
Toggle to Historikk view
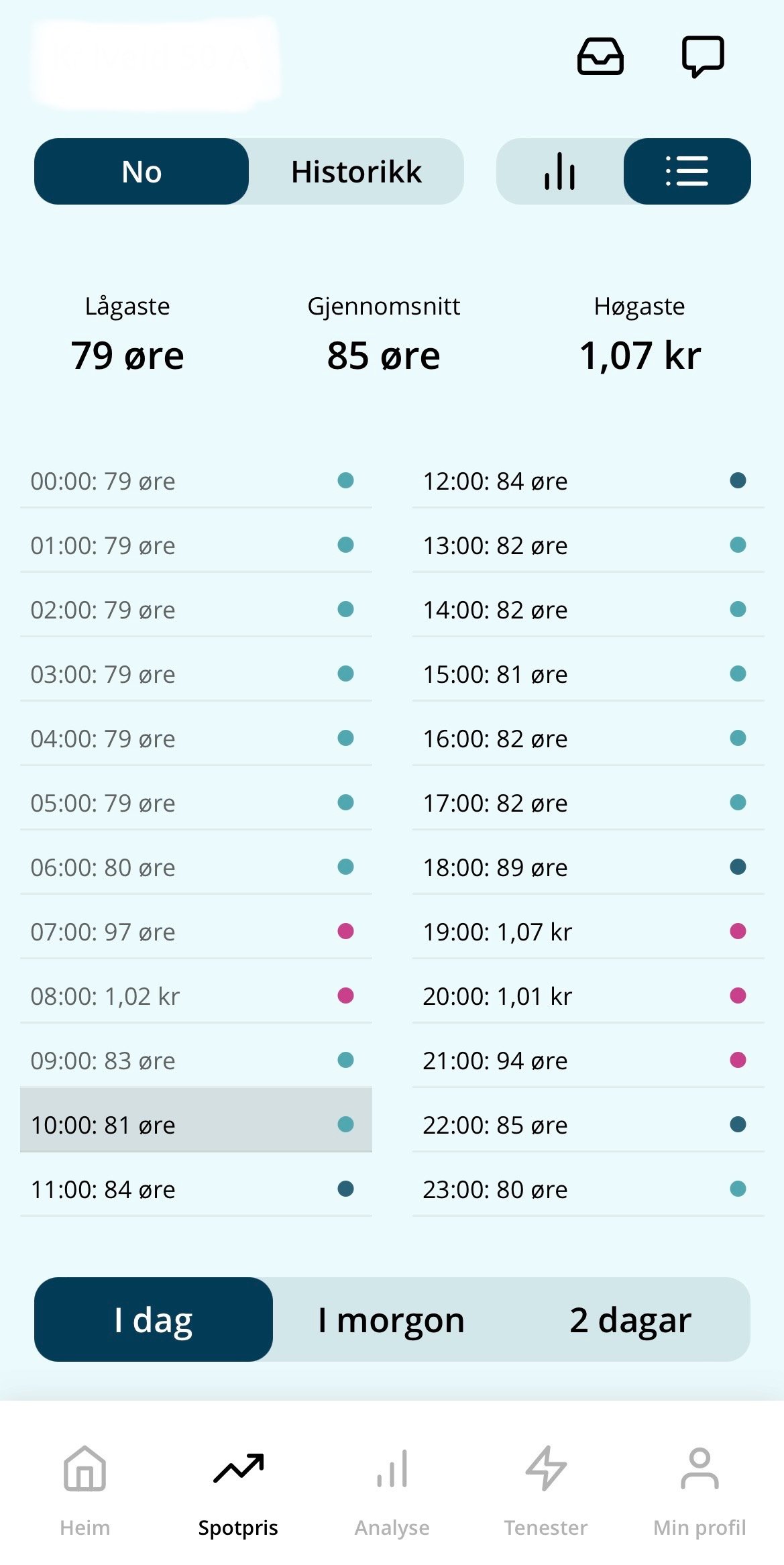[356, 172]
